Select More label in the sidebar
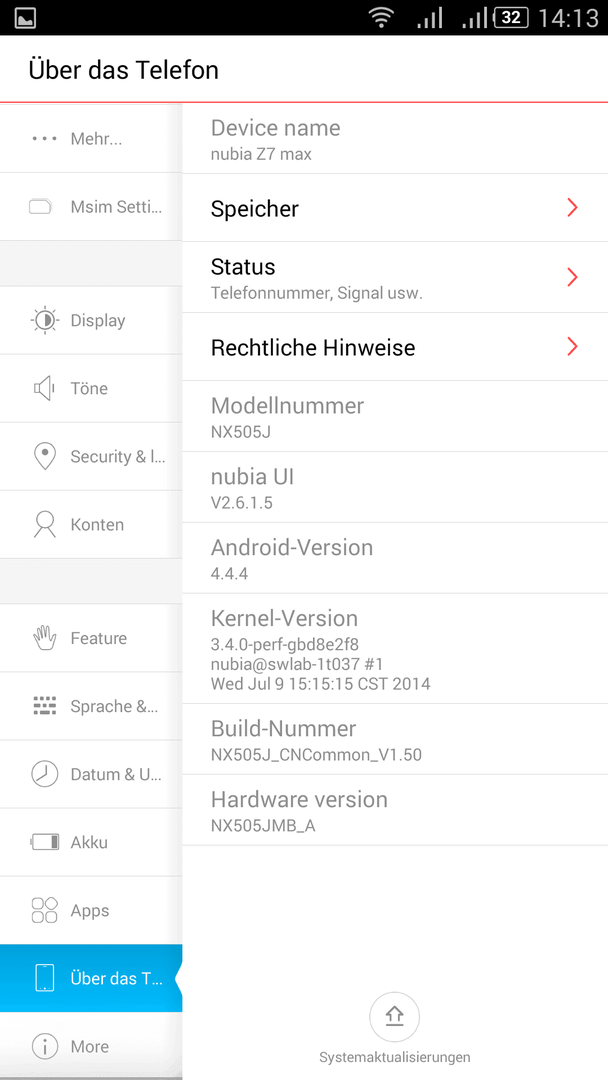The height and width of the screenshot is (1080, 608). pos(90,1046)
